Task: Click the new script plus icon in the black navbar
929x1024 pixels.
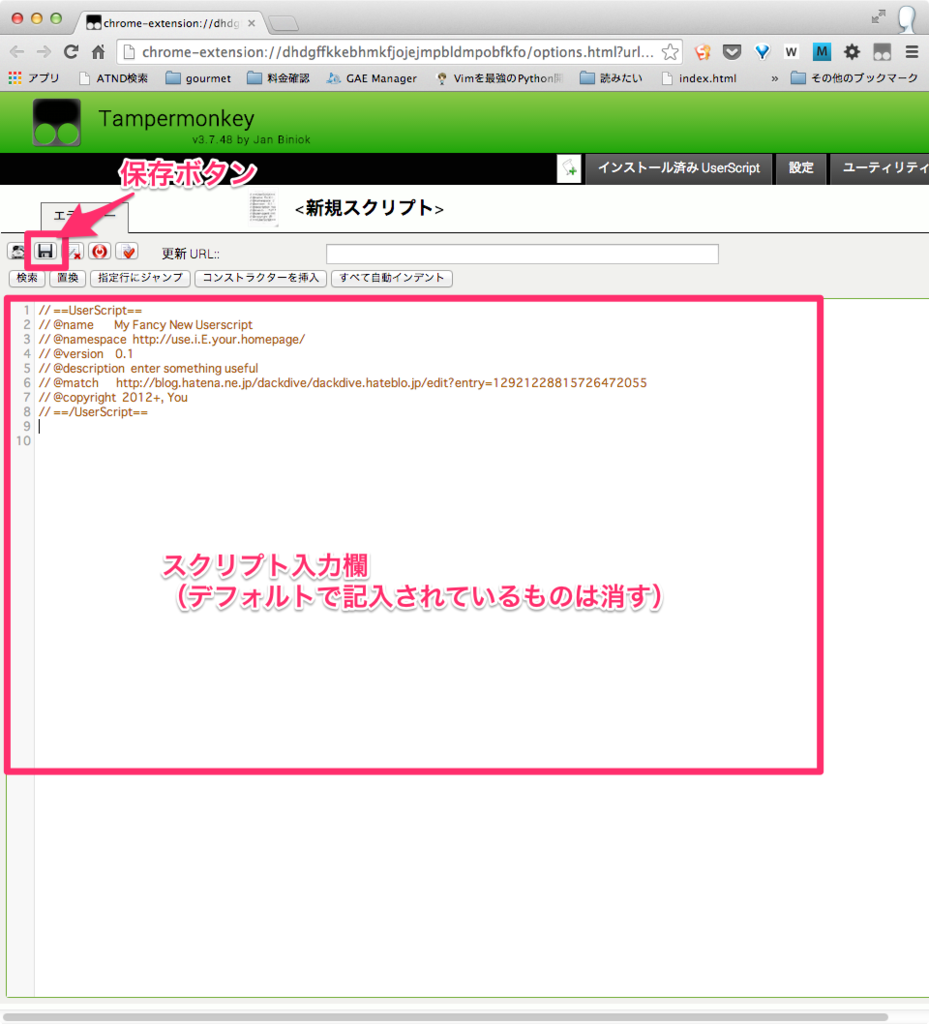Action: tap(569, 169)
